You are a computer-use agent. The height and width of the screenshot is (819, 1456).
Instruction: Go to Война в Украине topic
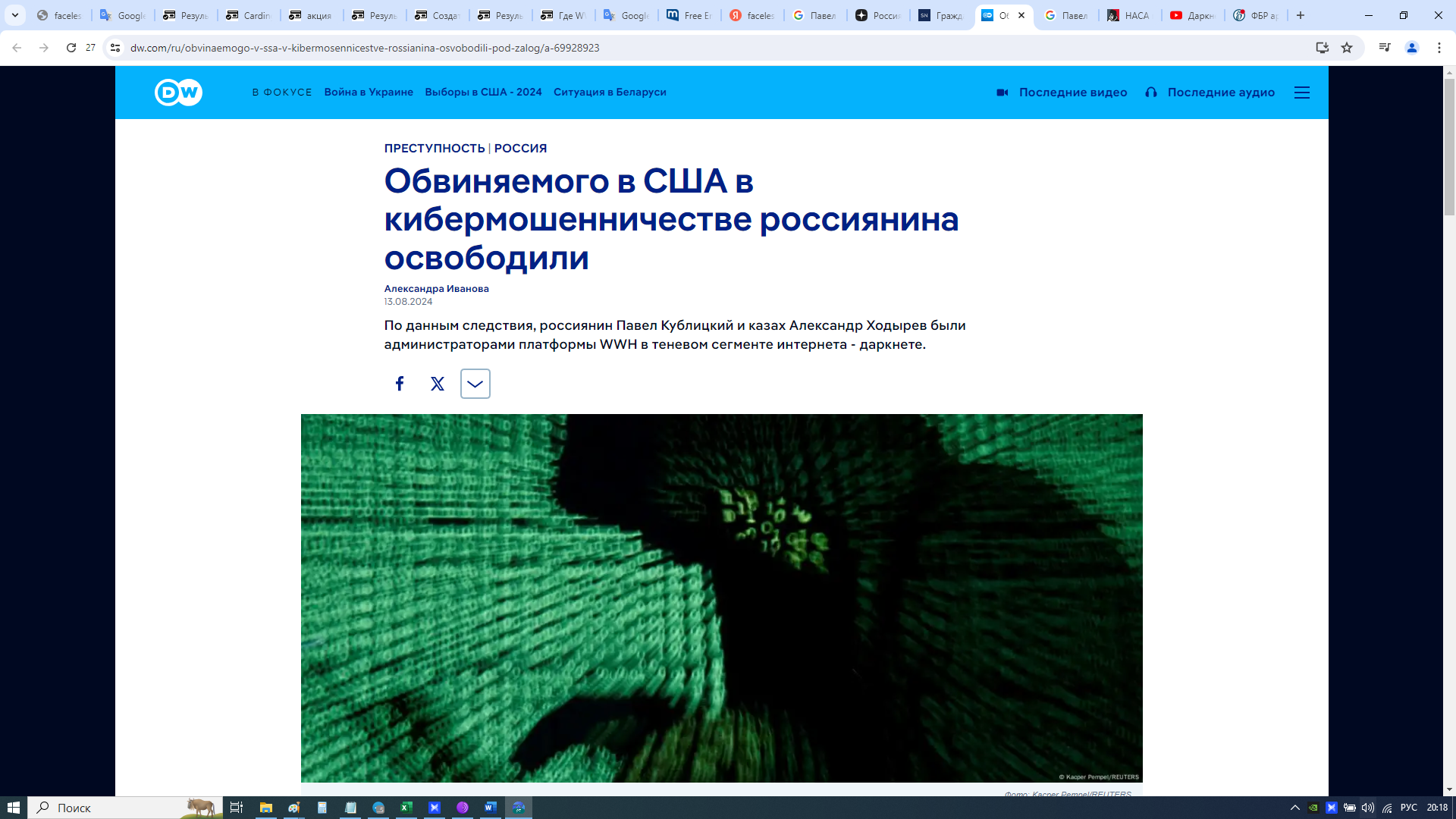point(369,93)
